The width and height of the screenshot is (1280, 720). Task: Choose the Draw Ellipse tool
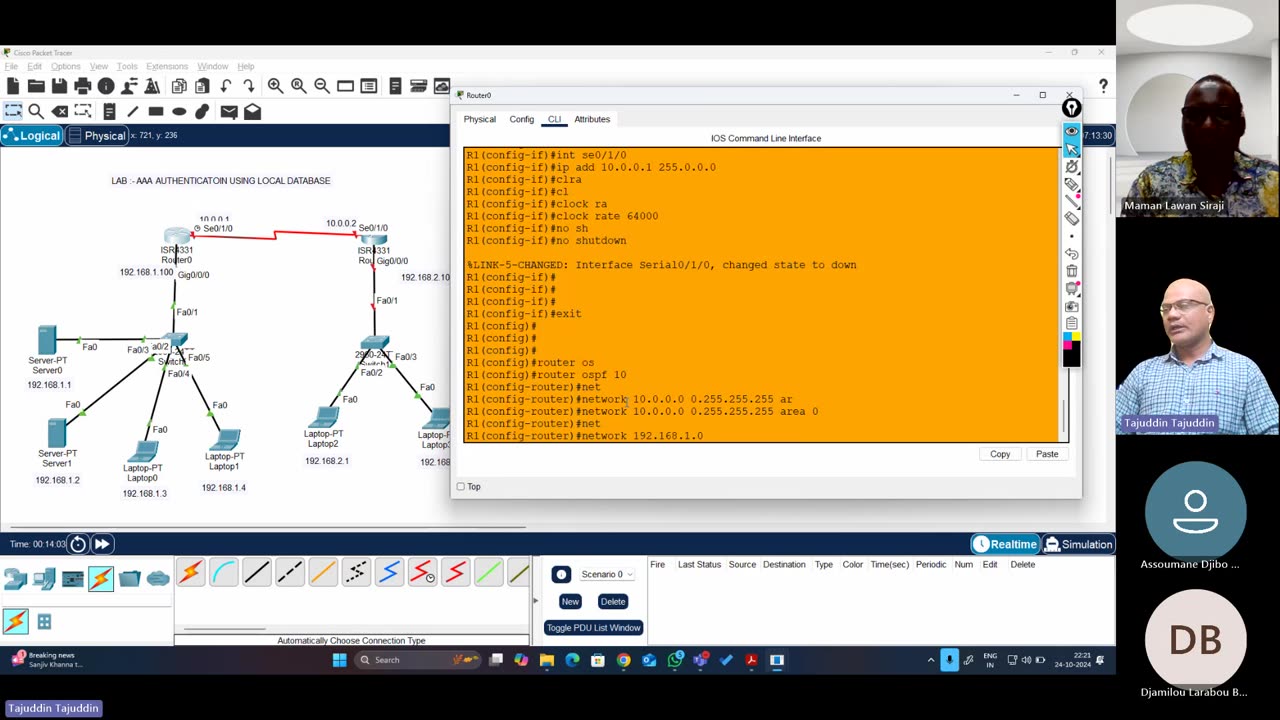179,111
